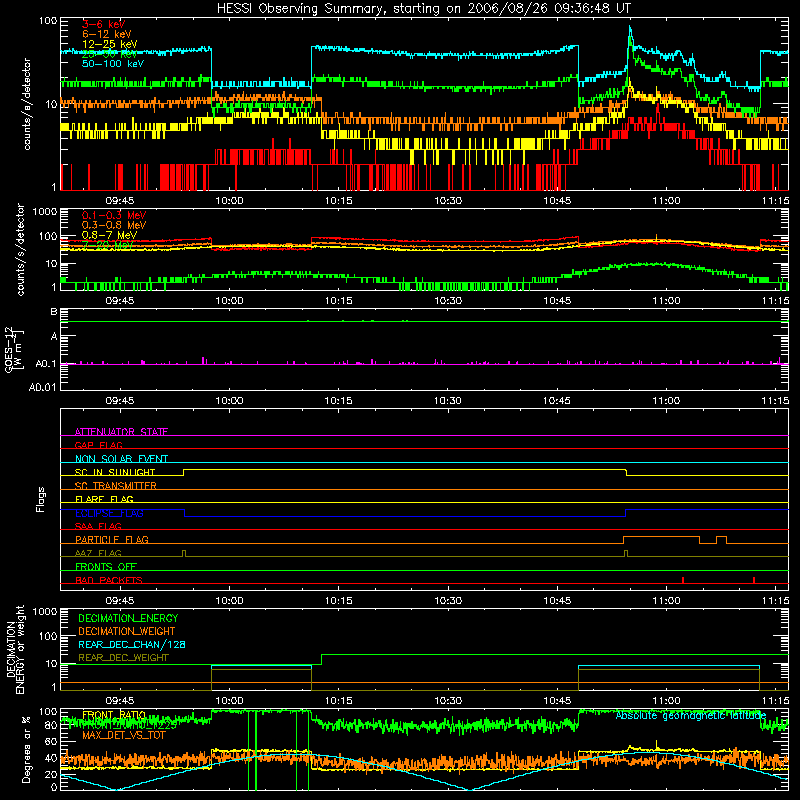Click the 10:15 tick below the keV count panel
The image size is (800, 800).
[x=338, y=201]
